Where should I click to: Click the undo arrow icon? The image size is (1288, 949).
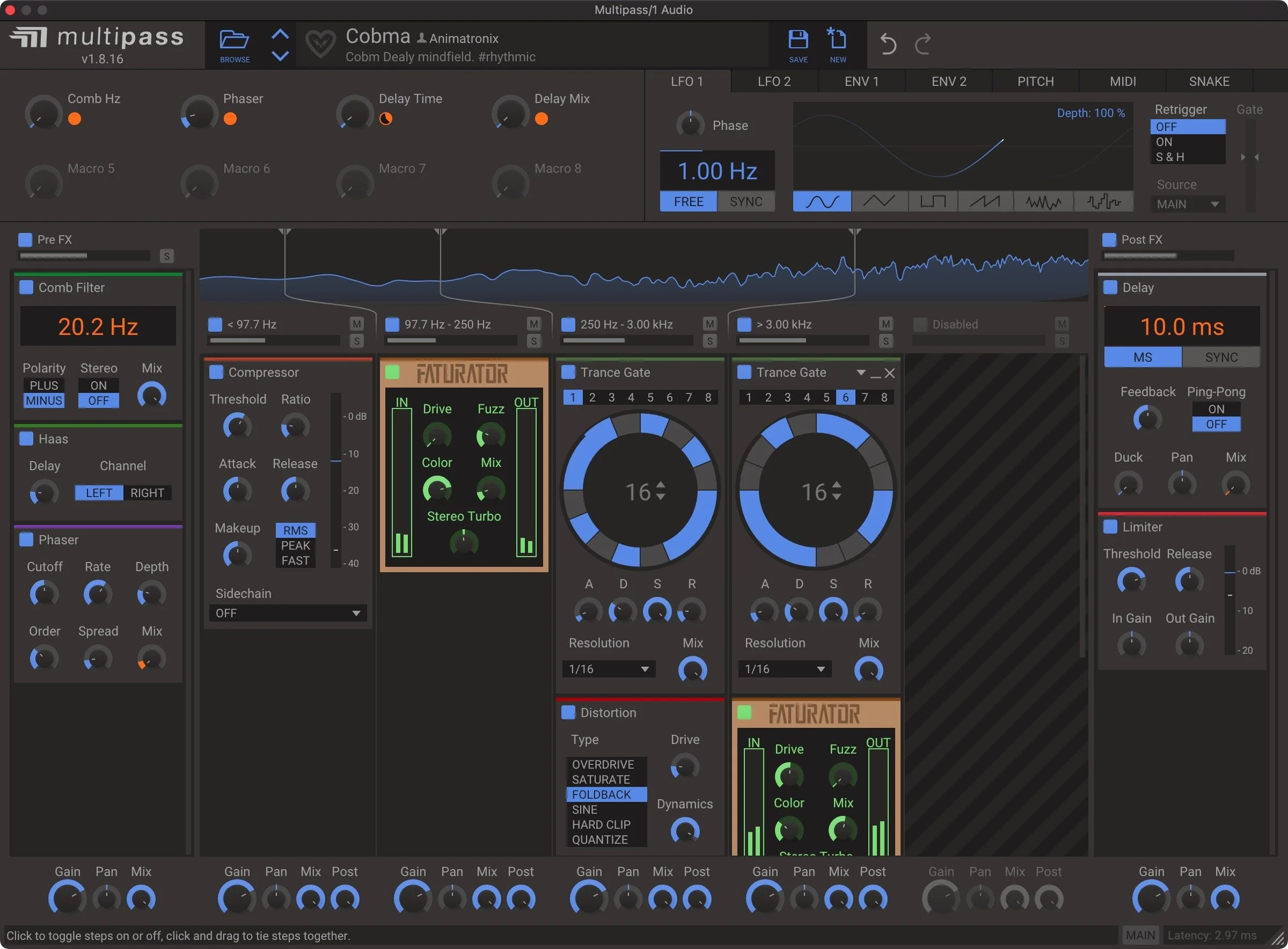pyautogui.click(x=888, y=43)
